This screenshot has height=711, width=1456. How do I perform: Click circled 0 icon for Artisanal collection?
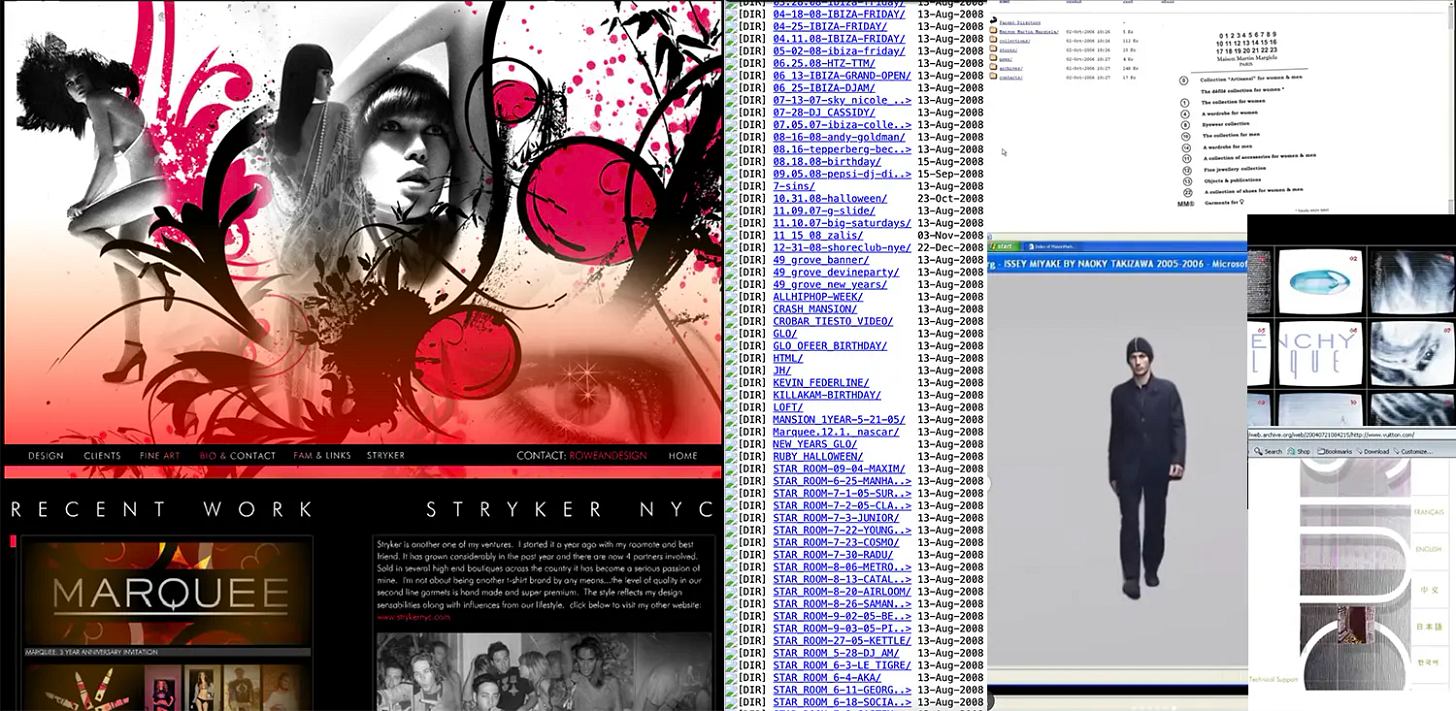coord(1184,80)
